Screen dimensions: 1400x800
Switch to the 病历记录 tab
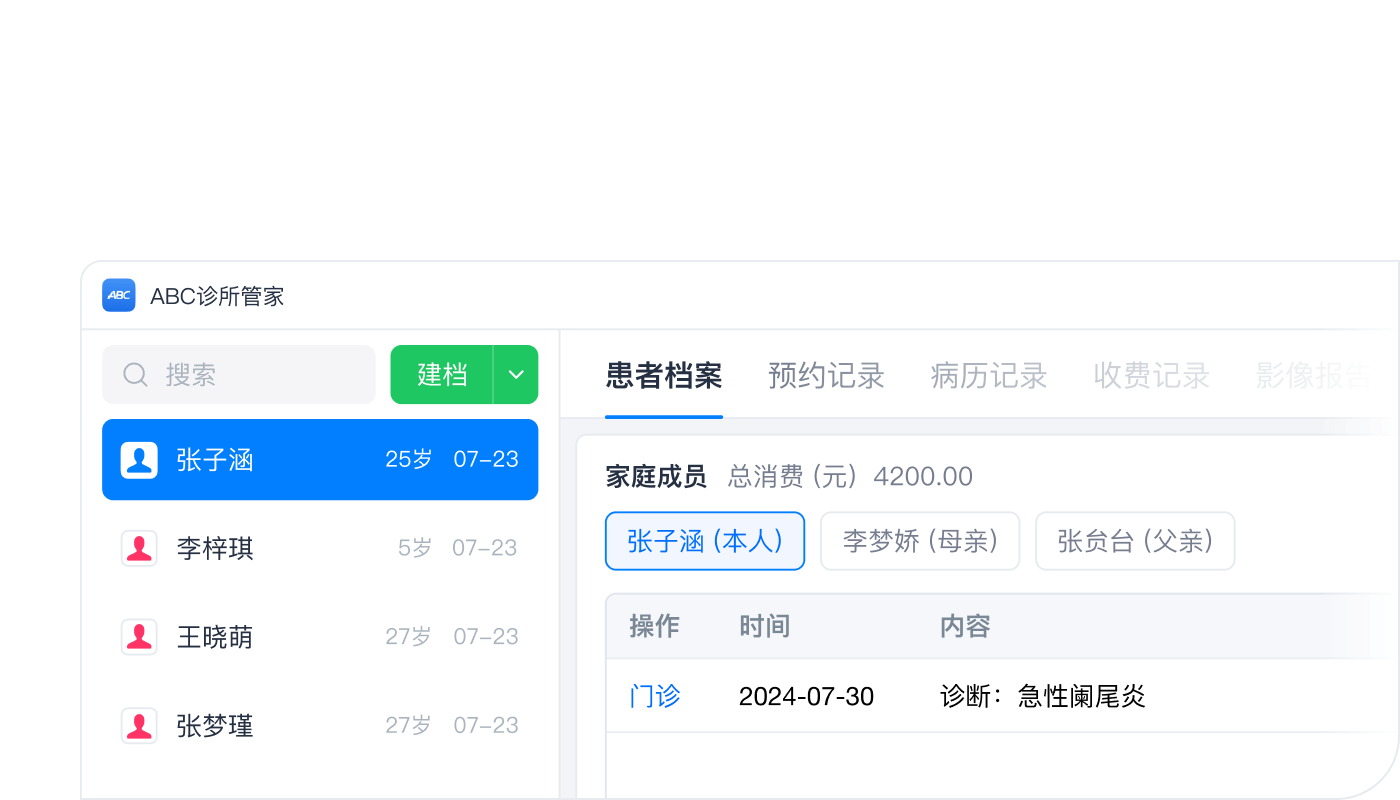(987, 376)
